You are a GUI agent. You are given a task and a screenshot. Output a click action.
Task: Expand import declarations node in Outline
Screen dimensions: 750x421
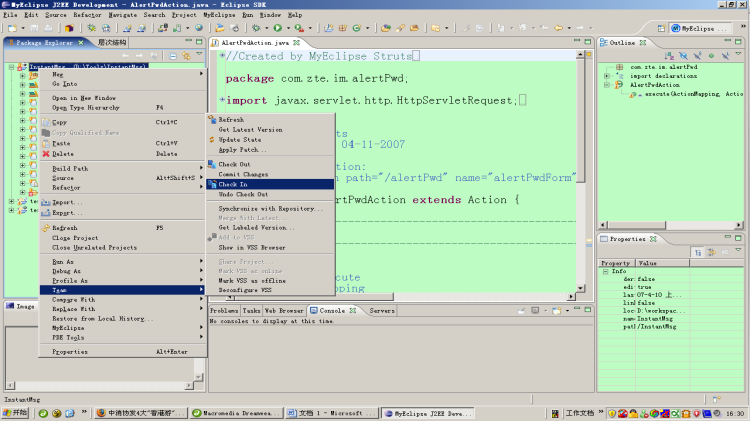[x=607, y=76]
